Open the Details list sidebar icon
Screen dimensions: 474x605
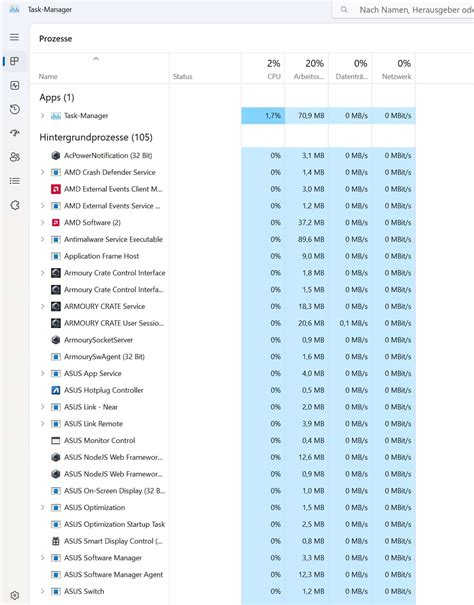[x=15, y=181]
